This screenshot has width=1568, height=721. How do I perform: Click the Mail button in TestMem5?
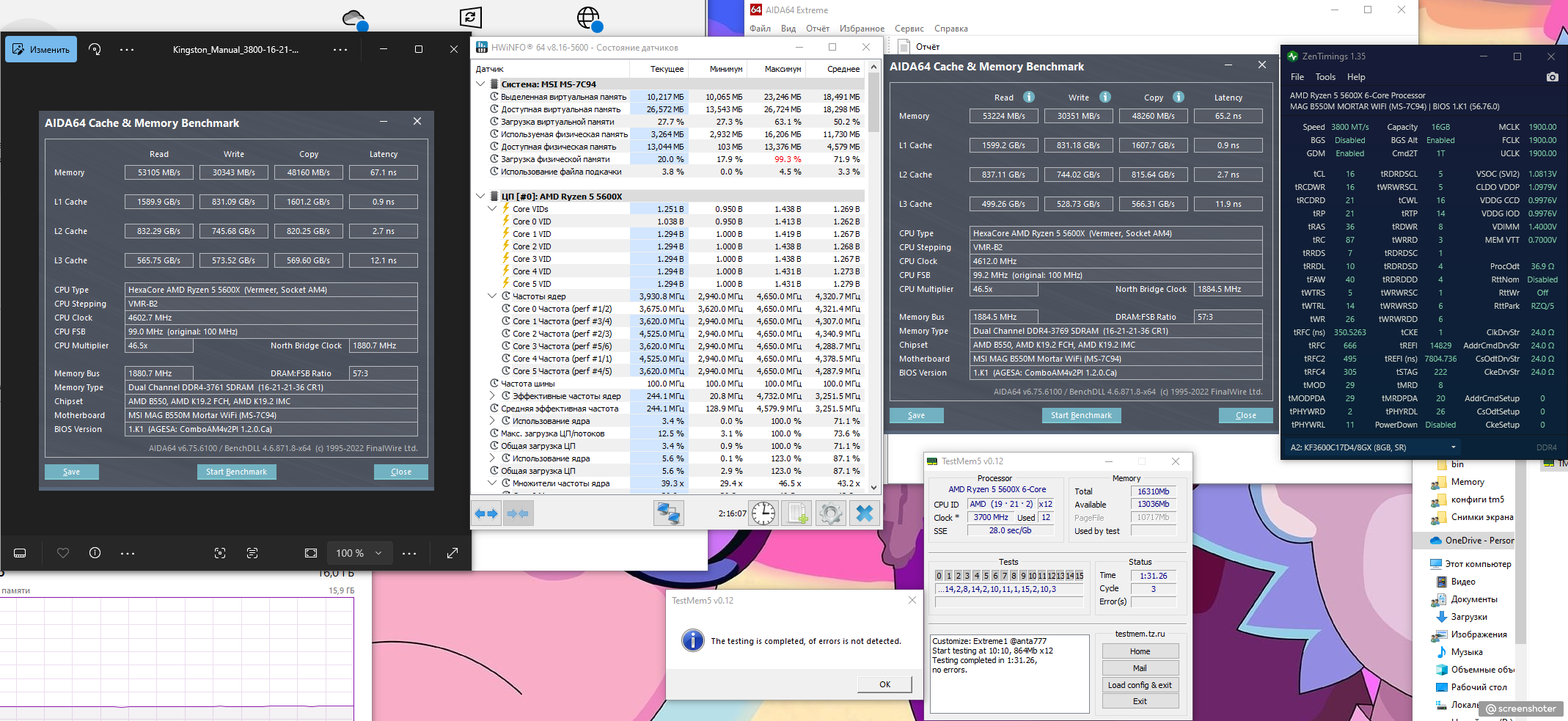point(1140,668)
